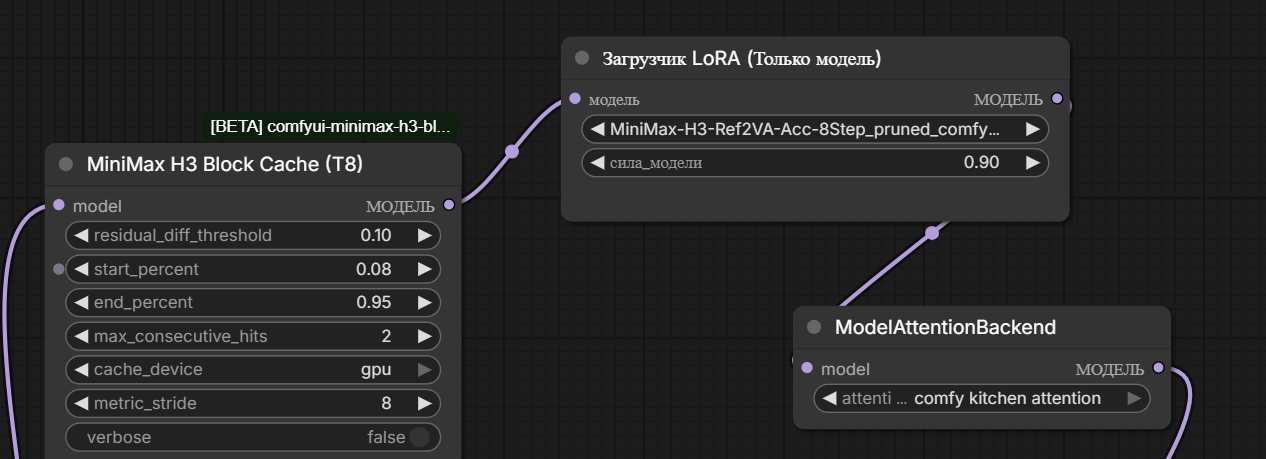Screen dimensions: 1266x459
Task: Collapse the Загрузчик LoRA node dot
Action: point(582,58)
